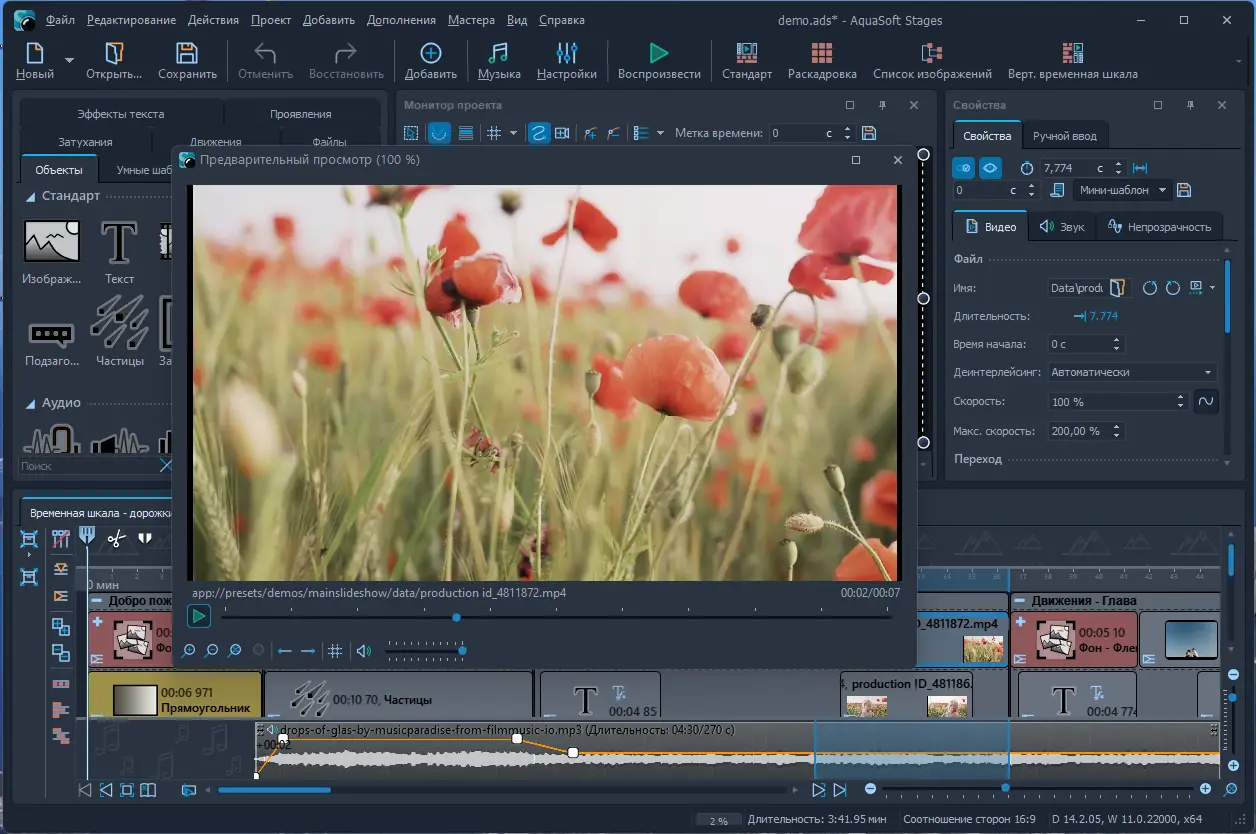Open Настройки from the main toolbar
This screenshot has height=834, width=1256.
(566, 60)
